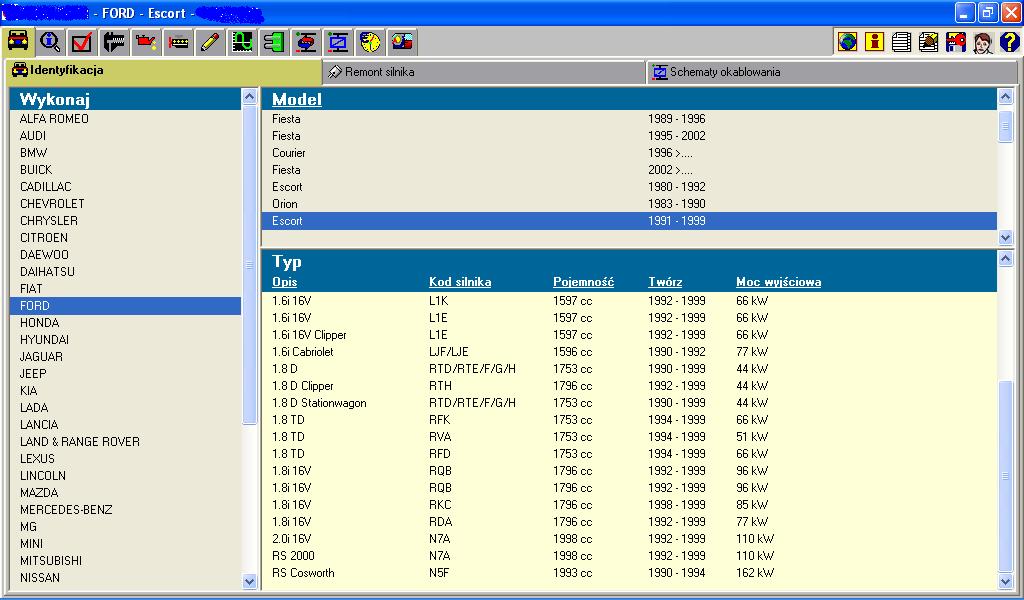Open the blue question mark help icon
The width and height of the screenshot is (1024, 600).
tap(1009, 42)
